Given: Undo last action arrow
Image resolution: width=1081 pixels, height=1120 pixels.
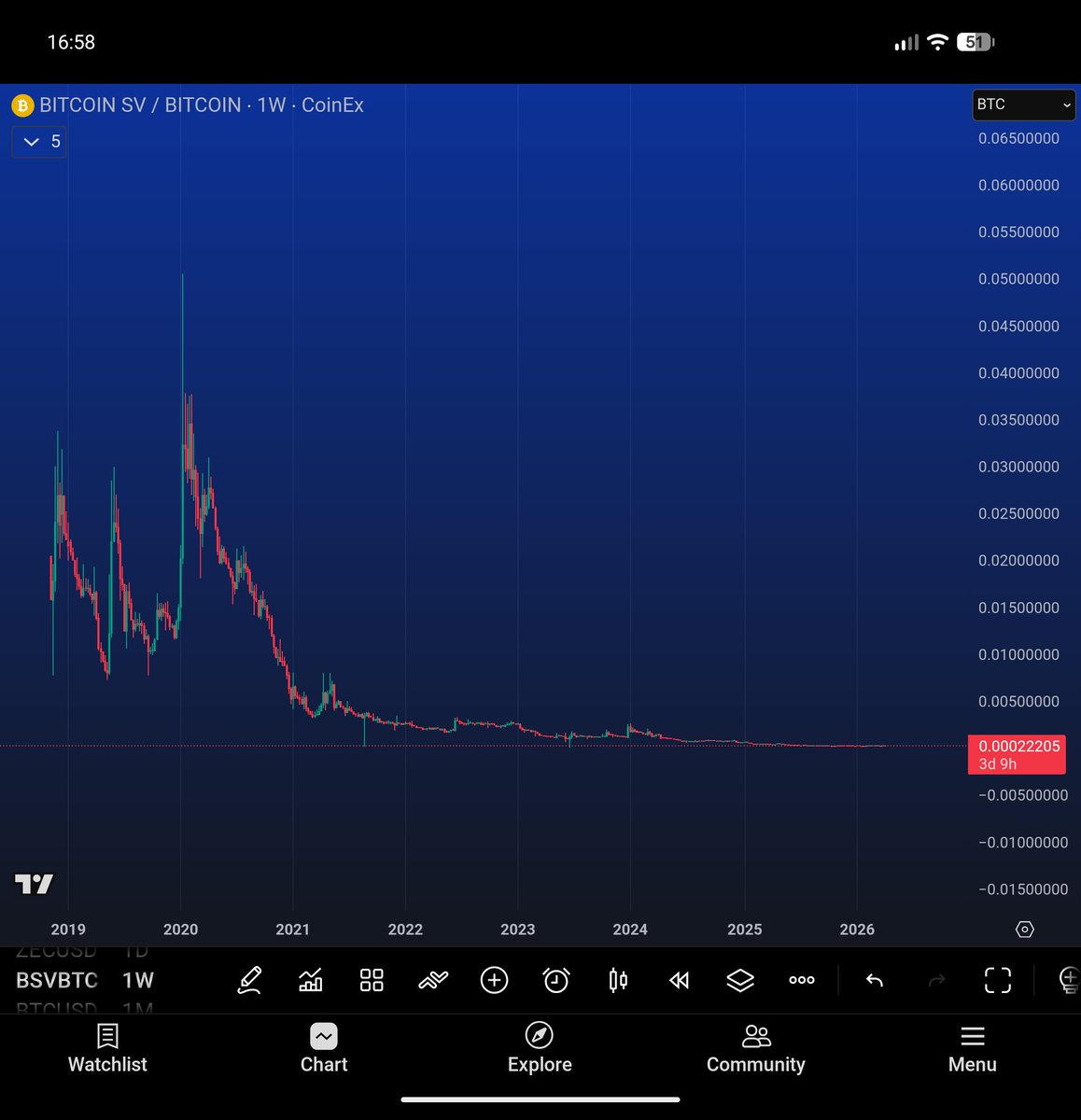Looking at the screenshot, I should (x=875, y=980).
